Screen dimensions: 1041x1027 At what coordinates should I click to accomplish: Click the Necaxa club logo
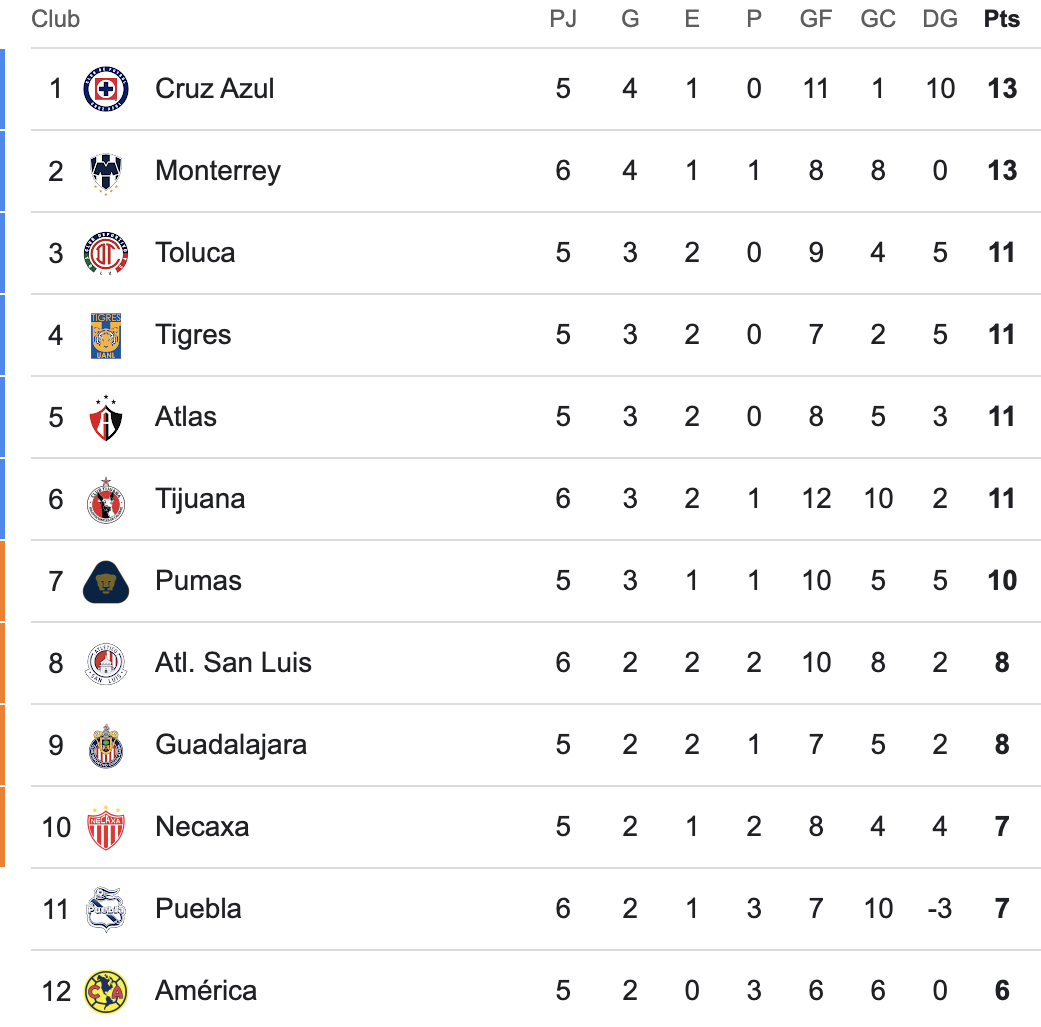pyautogui.click(x=105, y=827)
